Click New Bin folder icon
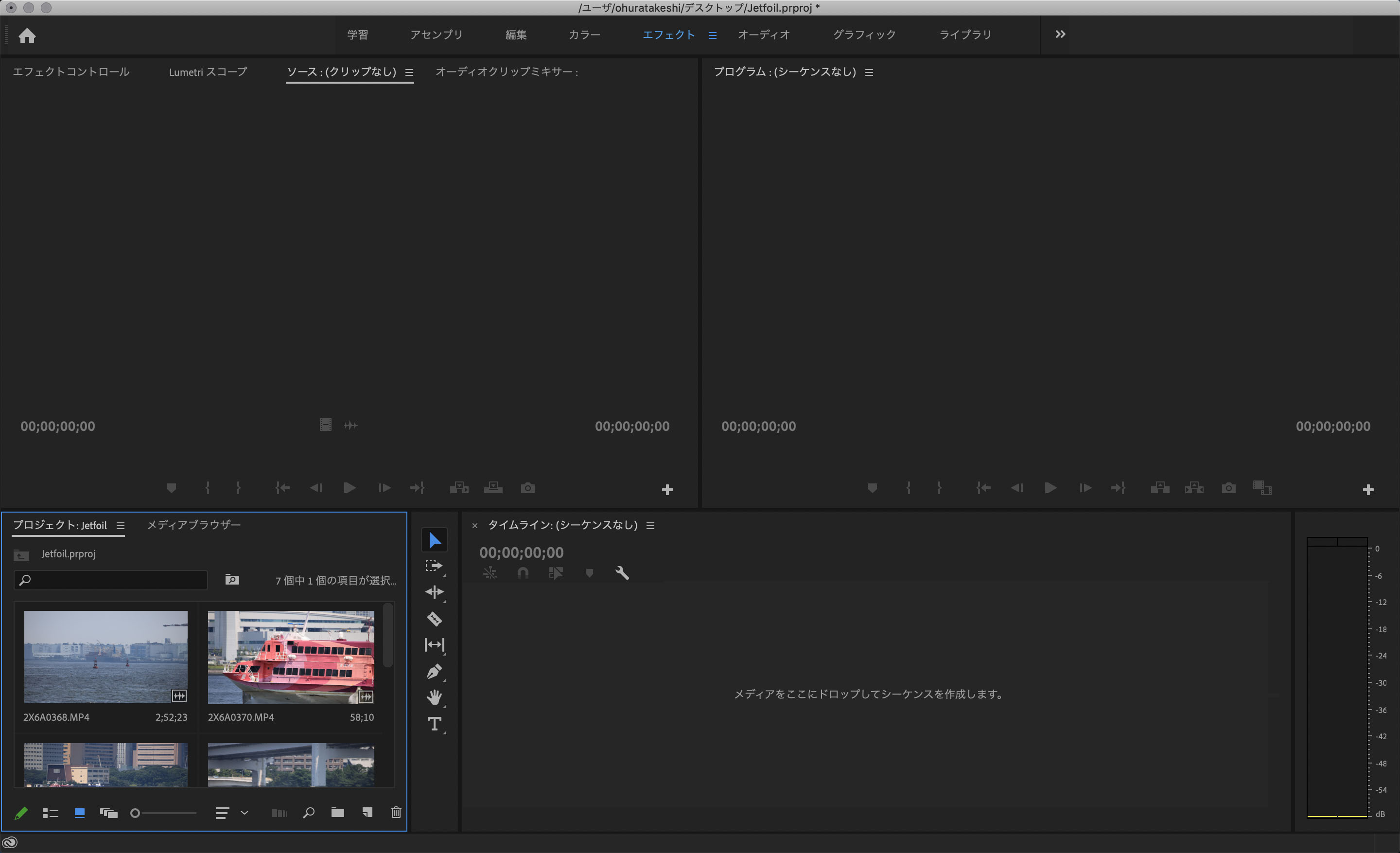 point(337,813)
